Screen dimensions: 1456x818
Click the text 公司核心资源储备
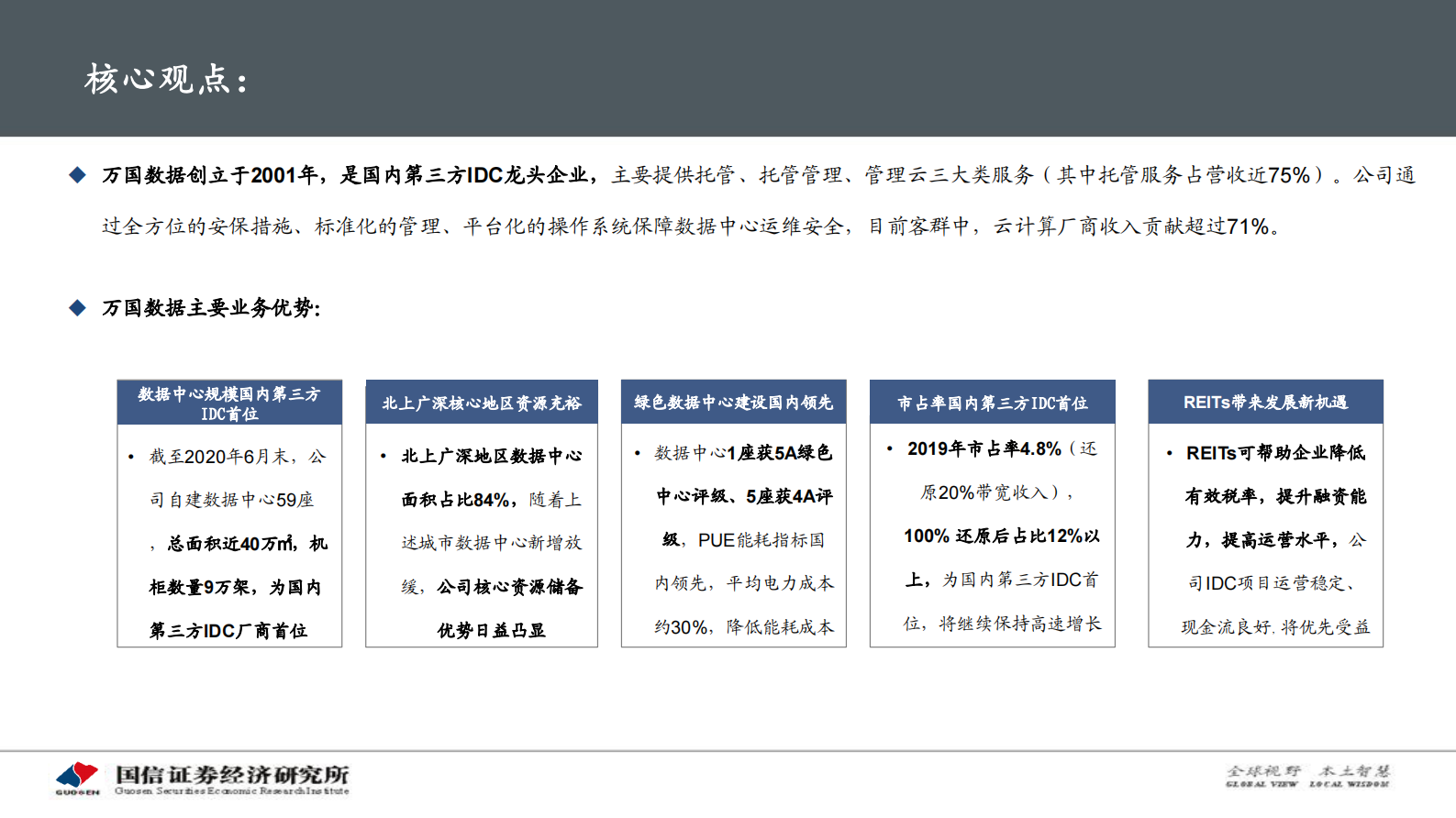(509, 587)
